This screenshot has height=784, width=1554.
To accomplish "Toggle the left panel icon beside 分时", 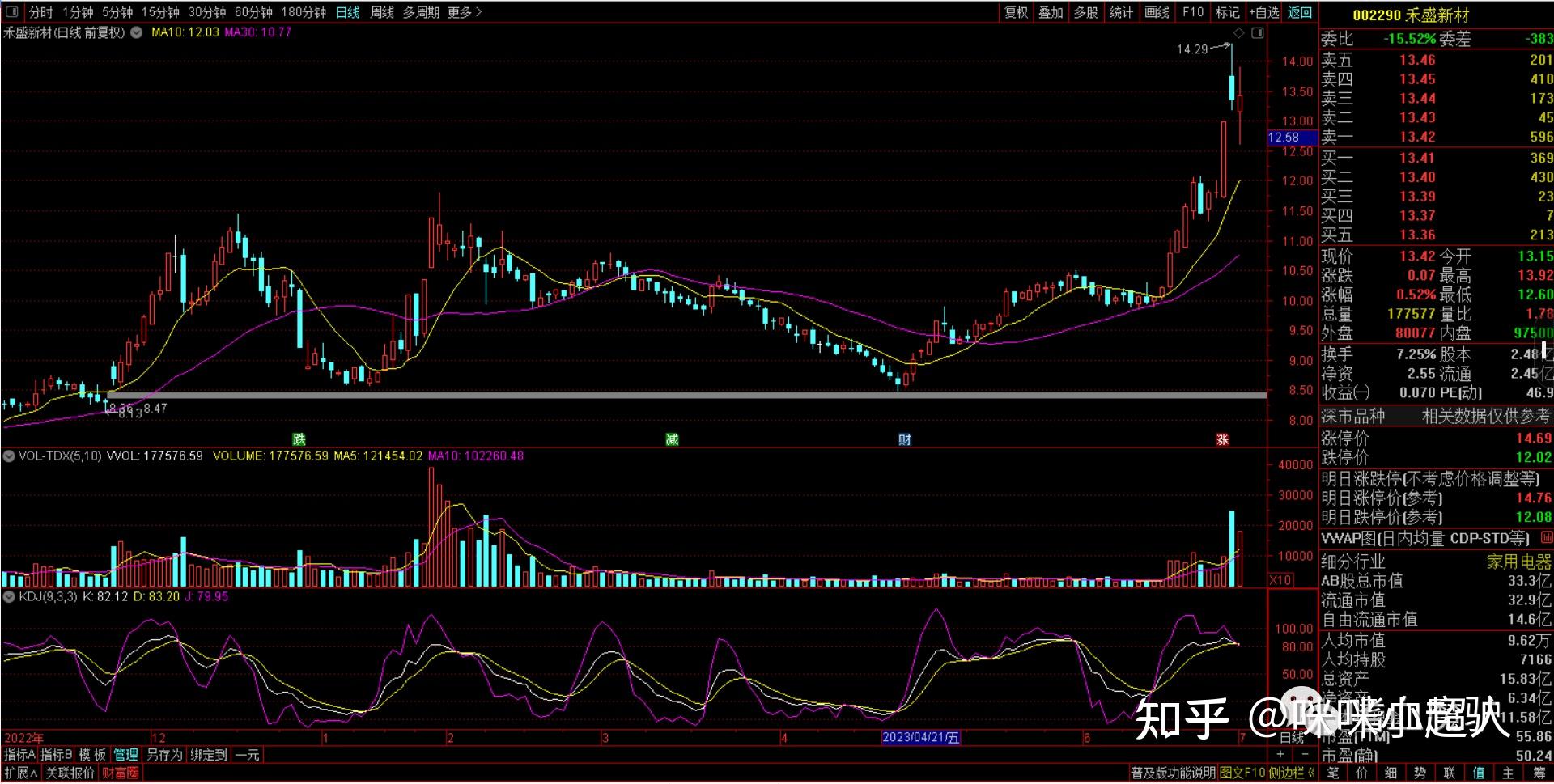I will pos(12,12).
